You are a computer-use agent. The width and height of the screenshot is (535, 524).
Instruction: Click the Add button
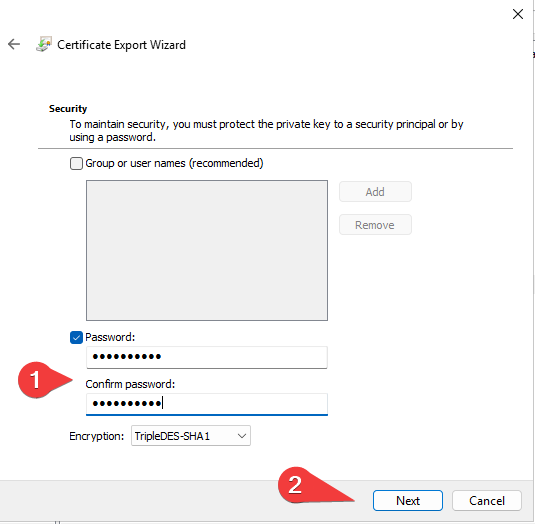tap(375, 192)
